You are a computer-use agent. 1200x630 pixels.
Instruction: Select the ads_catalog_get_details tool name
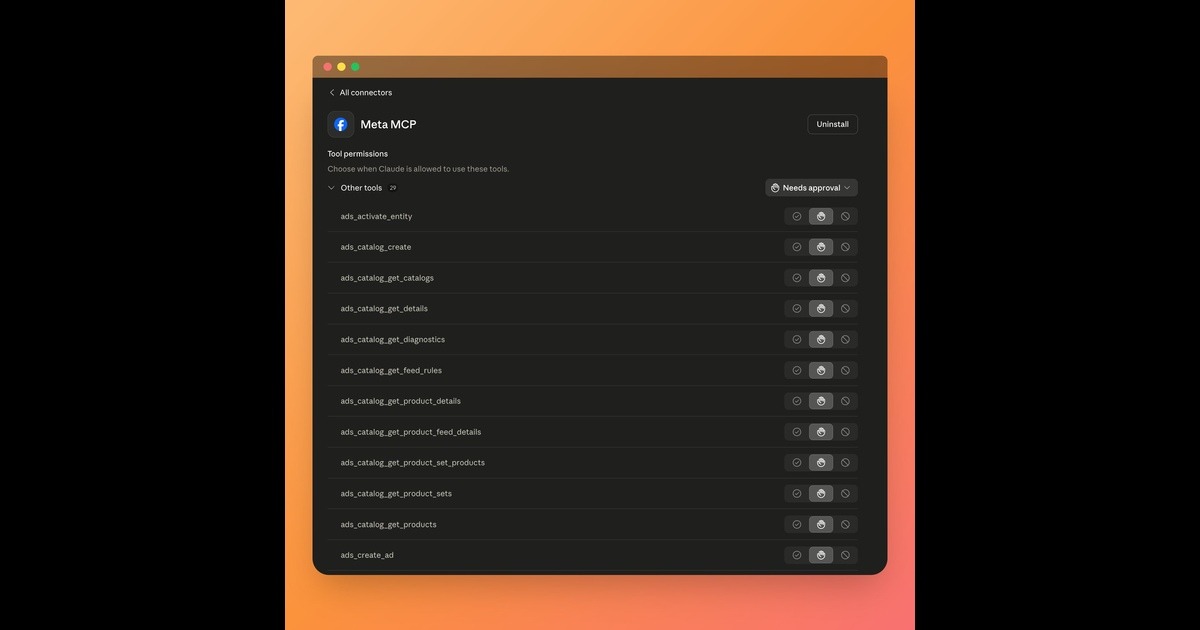384,309
